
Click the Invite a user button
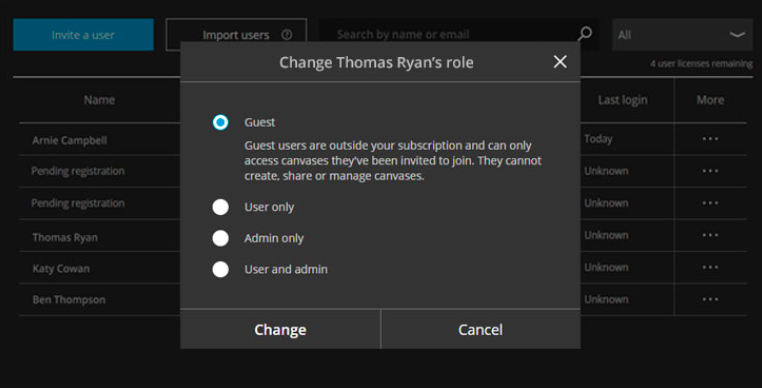pyautogui.click(x=84, y=35)
